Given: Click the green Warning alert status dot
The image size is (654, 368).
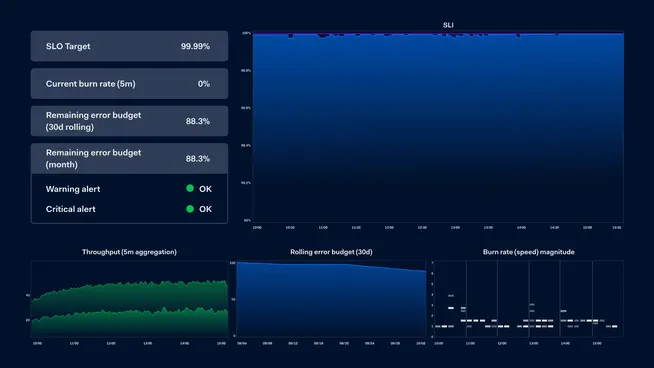Looking at the screenshot, I should click(190, 189).
